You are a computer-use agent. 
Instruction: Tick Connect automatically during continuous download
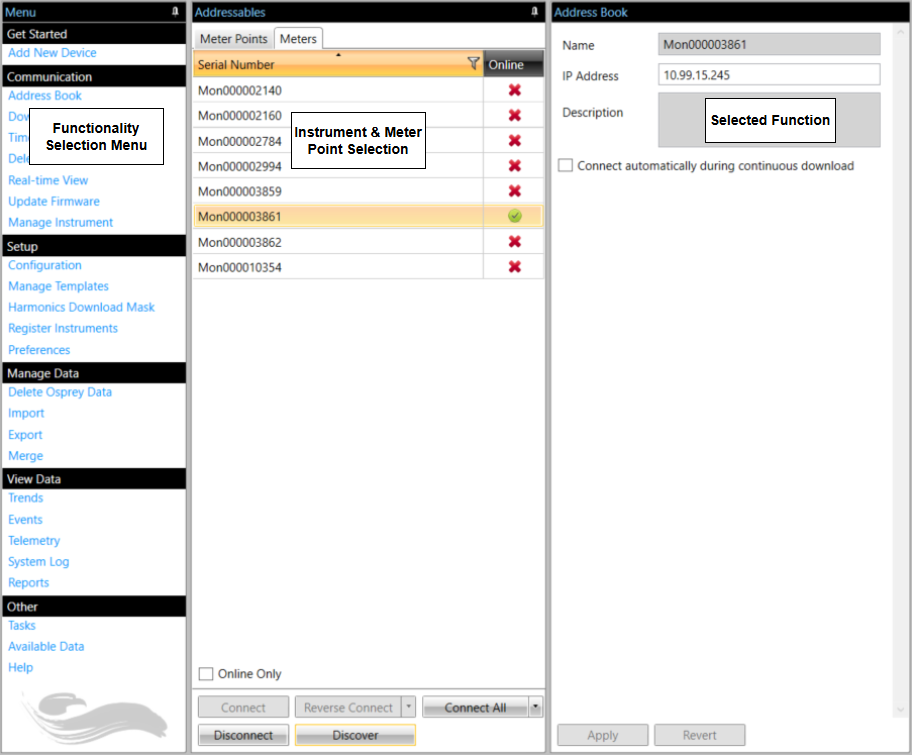(565, 165)
